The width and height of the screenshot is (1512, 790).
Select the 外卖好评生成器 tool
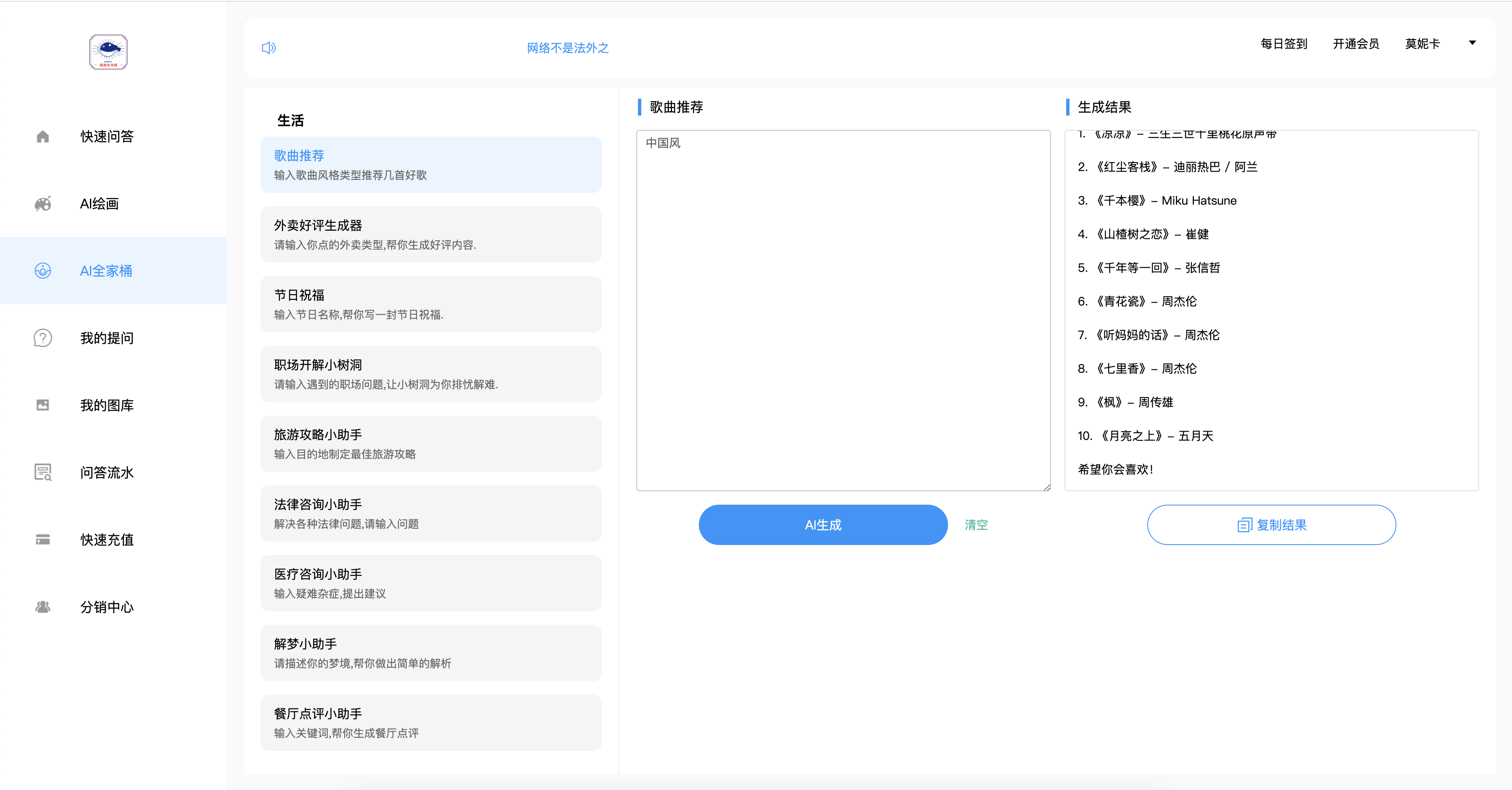click(x=430, y=234)
